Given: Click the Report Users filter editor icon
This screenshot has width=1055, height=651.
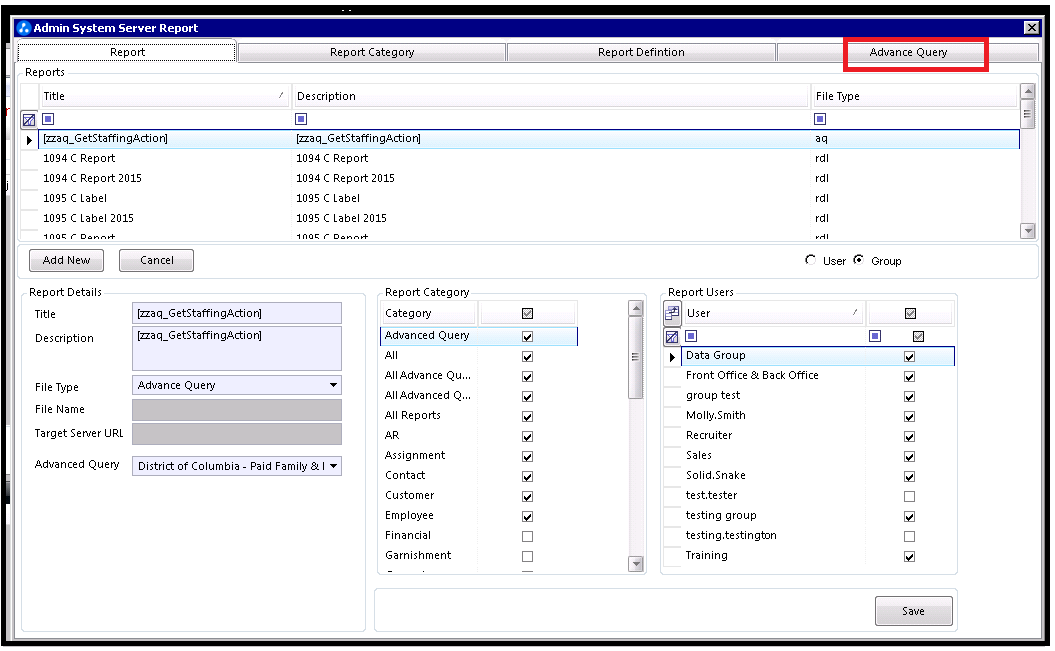Looking at the screenshot, I should tap(672, 337).
